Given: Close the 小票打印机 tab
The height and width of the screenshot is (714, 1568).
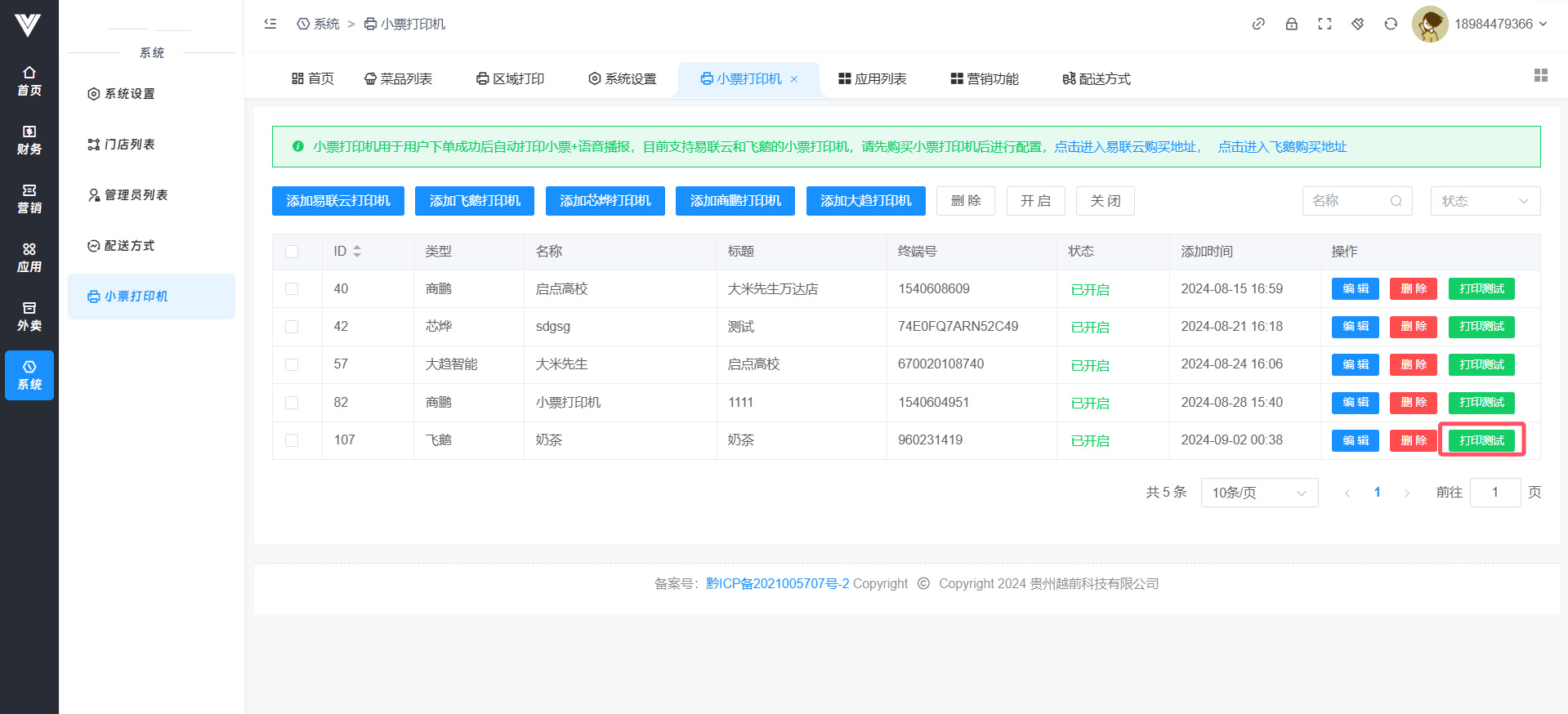Looking at the screenshot, I should point(794,79).
